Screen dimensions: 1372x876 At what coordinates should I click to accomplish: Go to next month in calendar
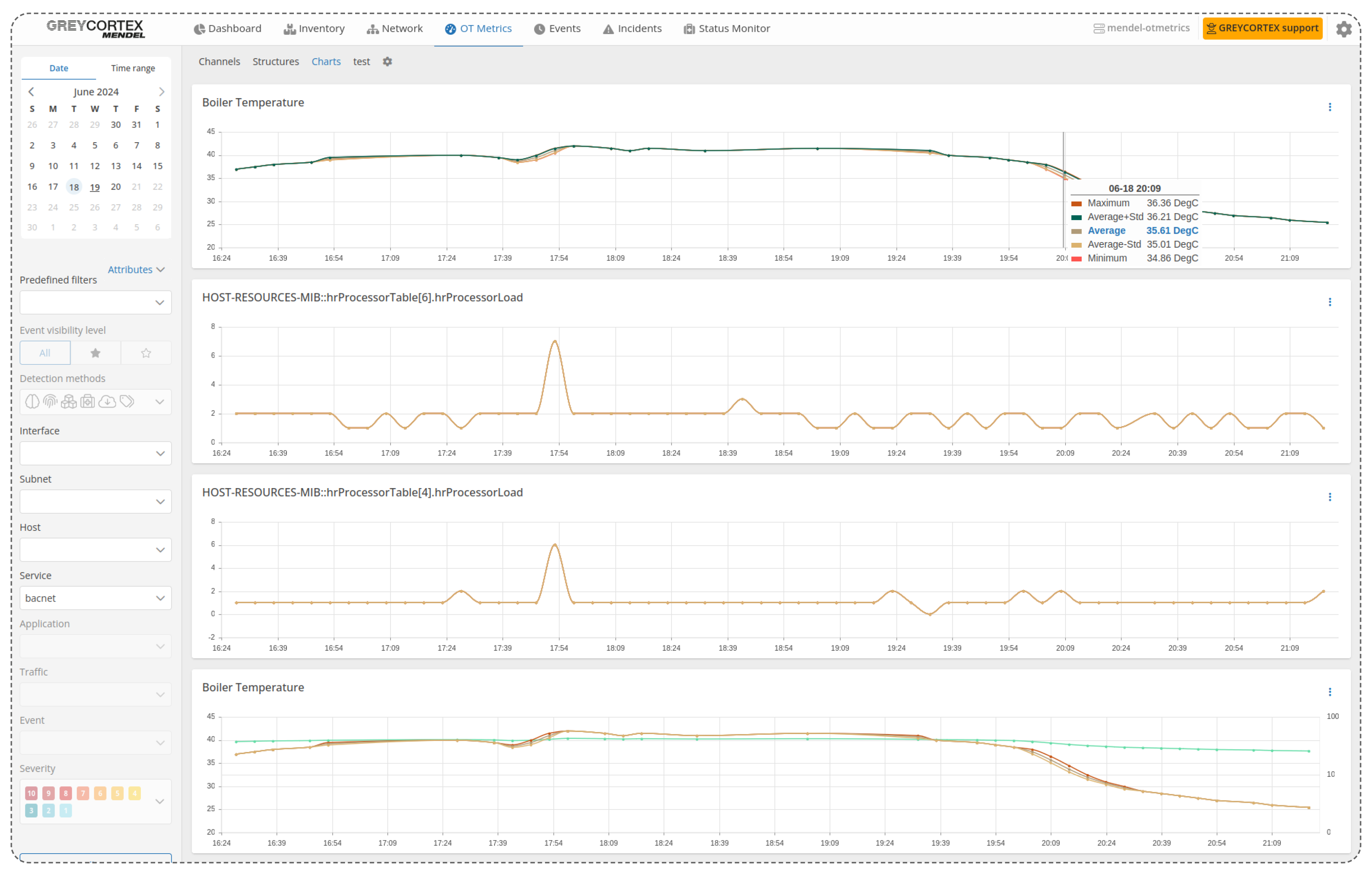pos(161,92)
